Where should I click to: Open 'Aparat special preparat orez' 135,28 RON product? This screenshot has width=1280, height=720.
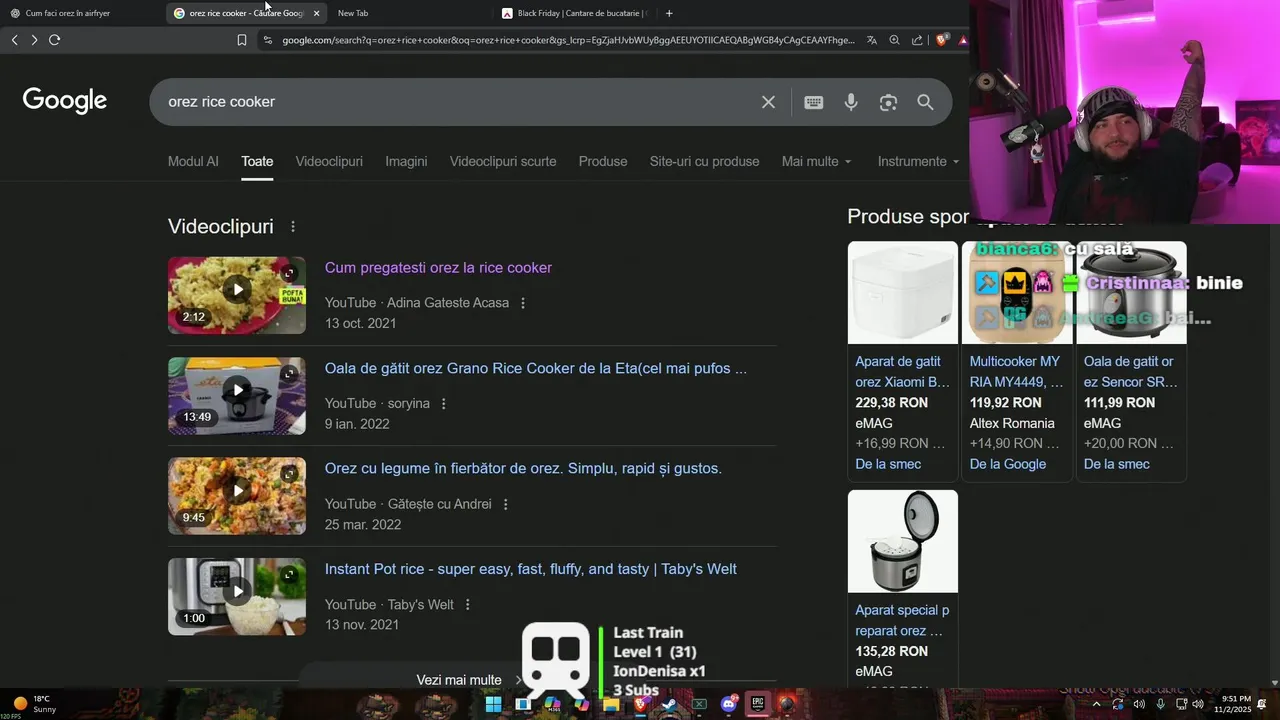[903, 620]
